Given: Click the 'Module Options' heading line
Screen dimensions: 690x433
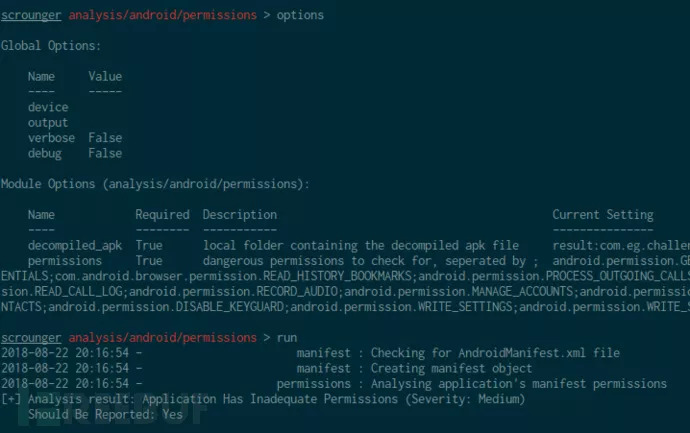Looking at the screenshot, I should pyautogui.click(x=155, y=184).
